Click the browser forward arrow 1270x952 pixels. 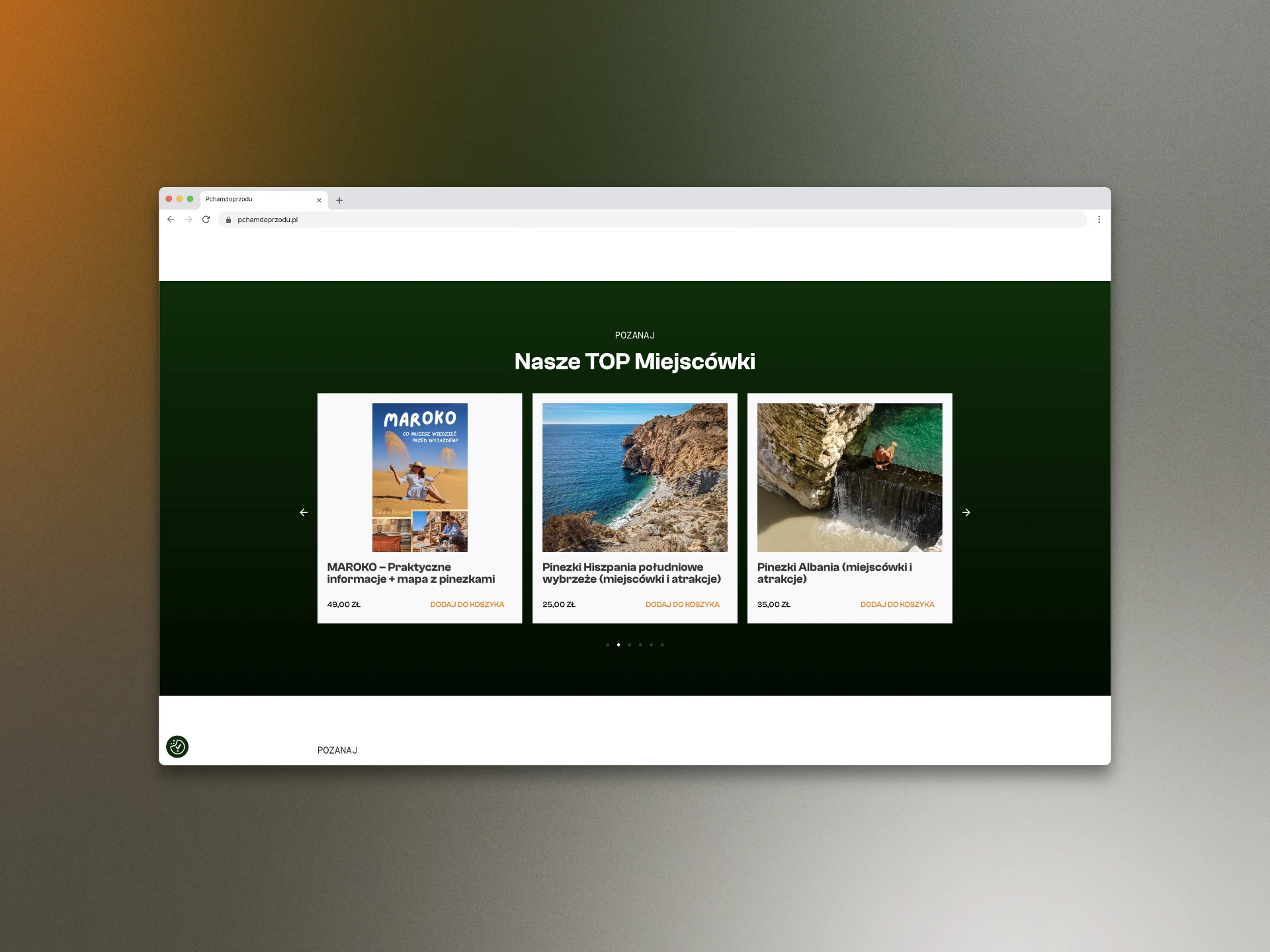coord(189,219)
